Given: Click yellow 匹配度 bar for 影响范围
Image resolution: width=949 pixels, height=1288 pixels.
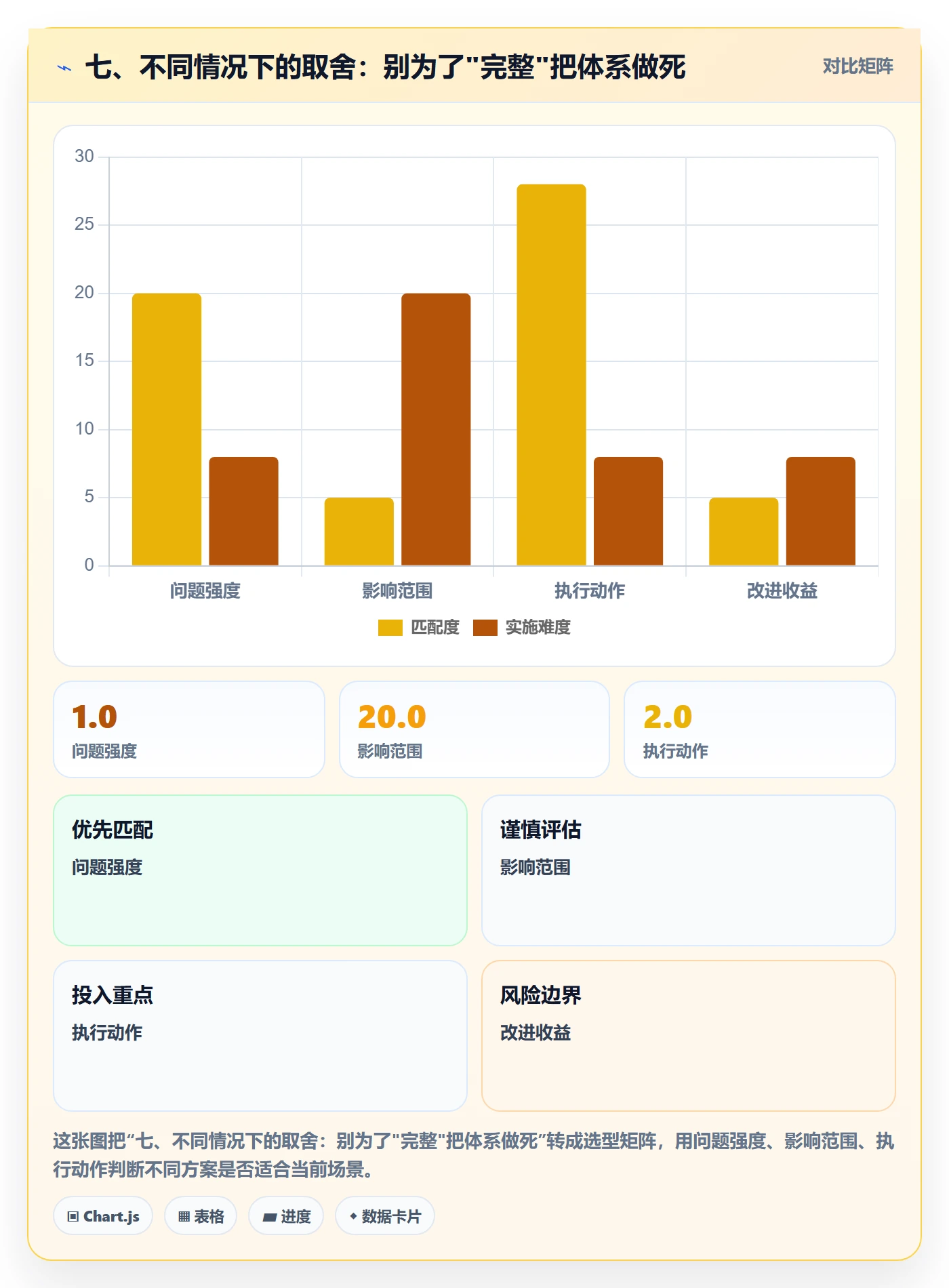Looking at the screenshot, I should coord(359,531).
